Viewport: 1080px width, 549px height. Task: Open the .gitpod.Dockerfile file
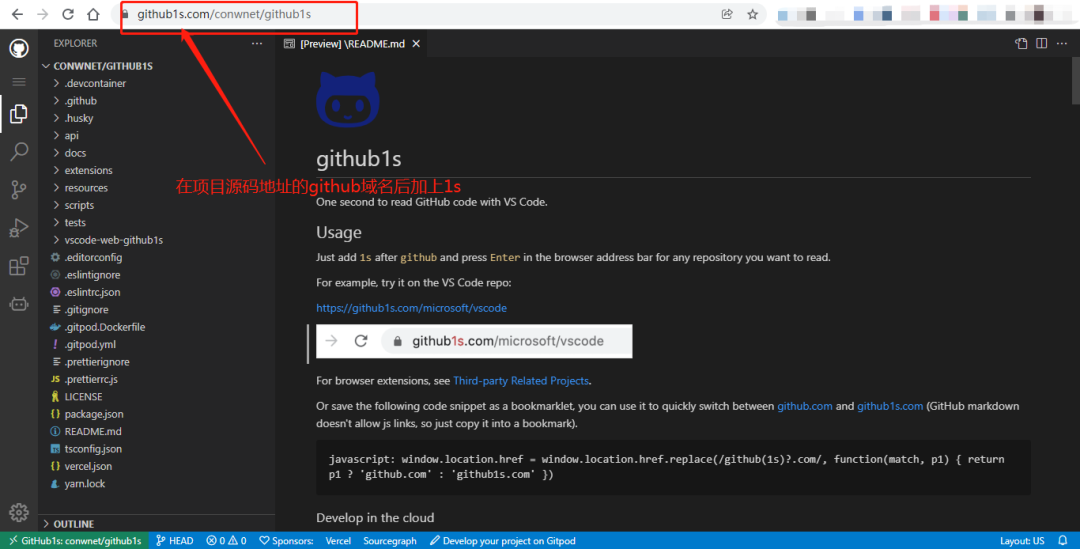click(x=158, y=327)
